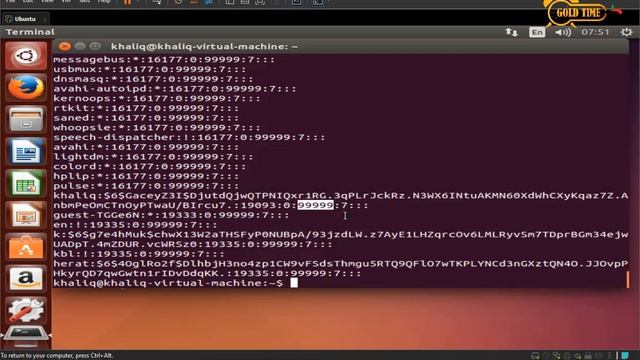Image resolution: width=640 pixels, height=360 pixels.
Task: Open the Files manager launcher icon
Action: point(26,119)
